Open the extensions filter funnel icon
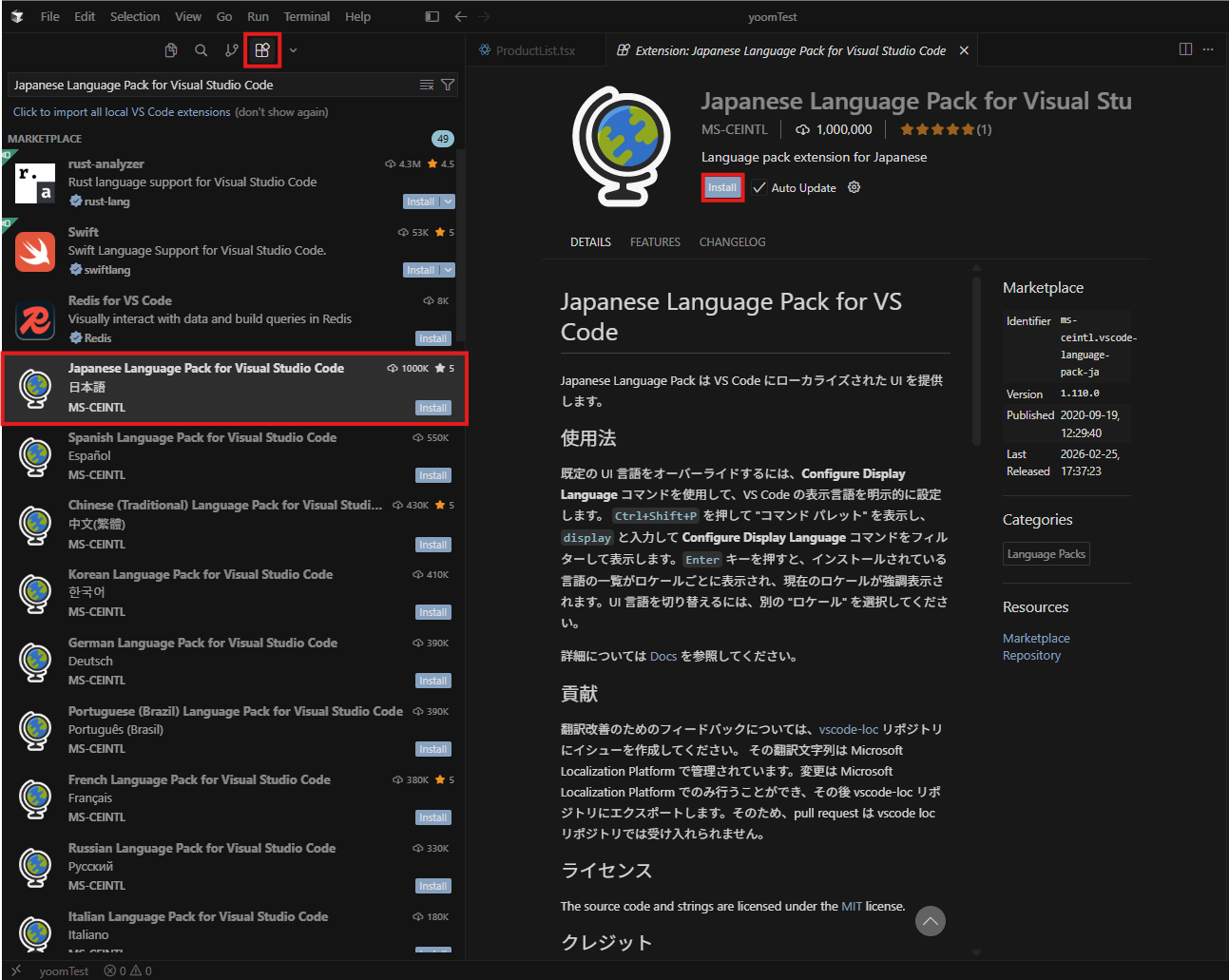This screenshot has width=1229, height=980. [x=448, y=85]
